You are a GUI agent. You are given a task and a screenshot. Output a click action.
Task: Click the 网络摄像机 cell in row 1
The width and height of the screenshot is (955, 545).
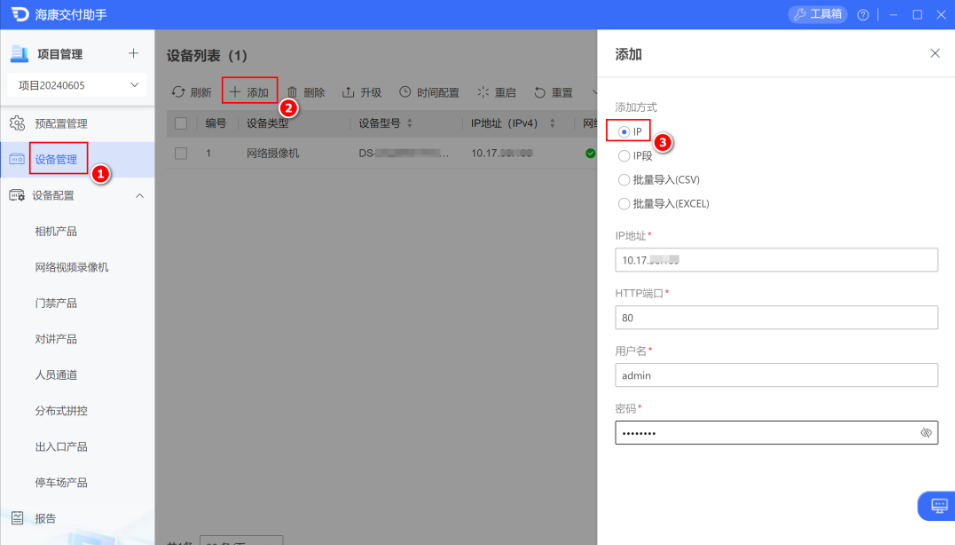tap(273, 153)
